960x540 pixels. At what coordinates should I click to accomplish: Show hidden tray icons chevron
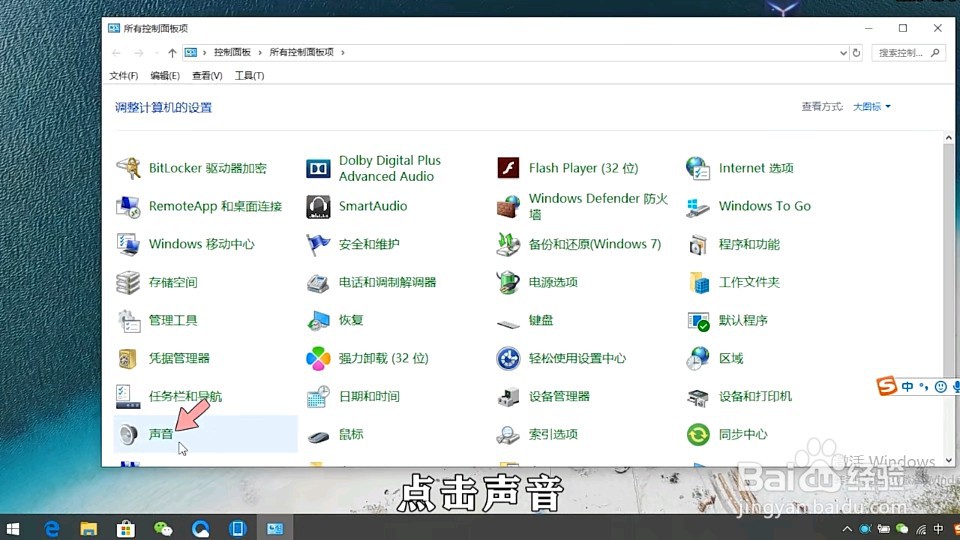847,529
